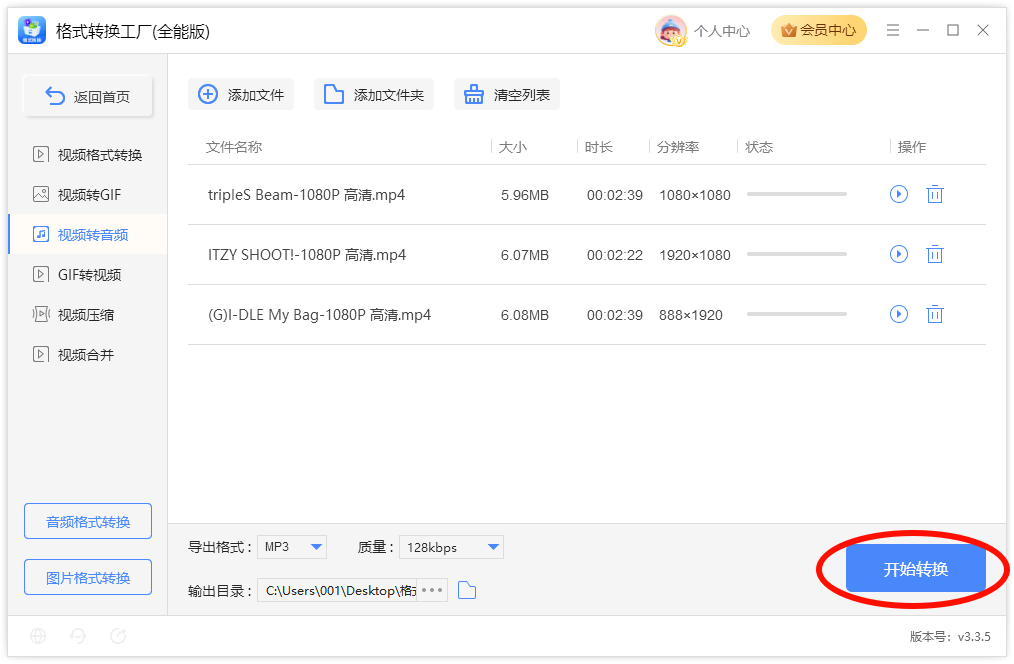Viewport: 1014px width, 664px height.
Task: Return home via 返回首页 button
Action: click(88, 96)
